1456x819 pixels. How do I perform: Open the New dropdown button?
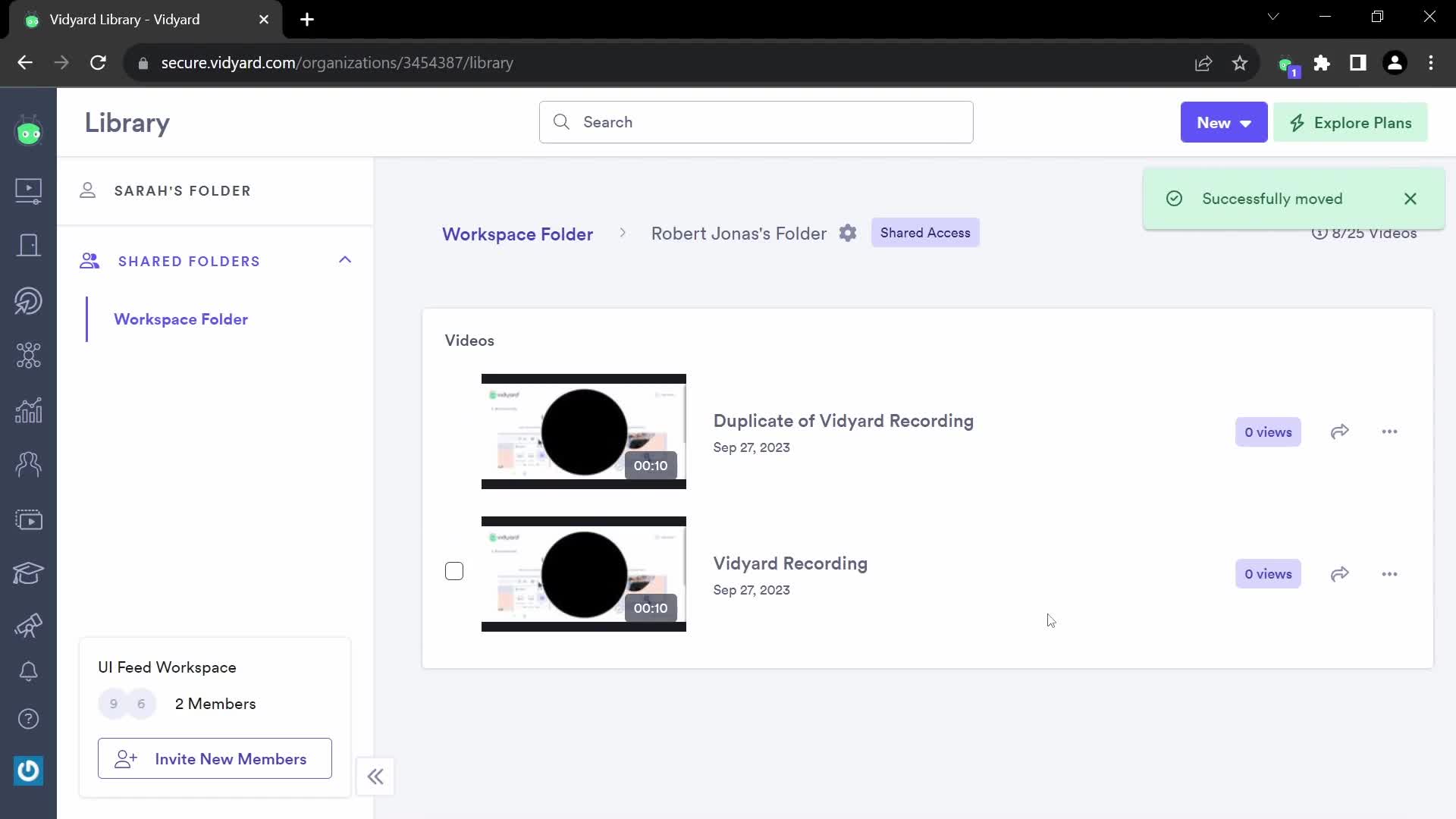1224,122
